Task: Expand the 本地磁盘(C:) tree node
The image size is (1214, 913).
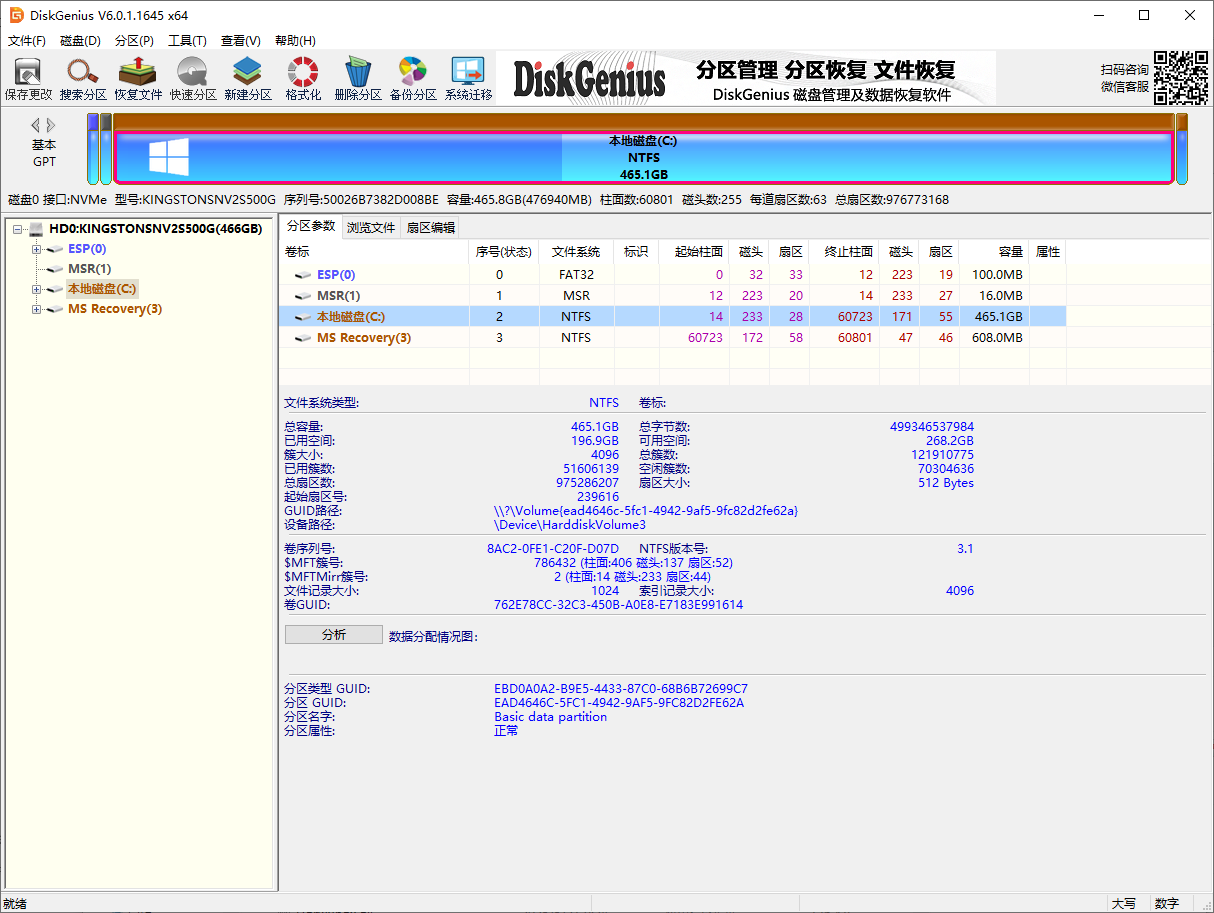Action: tap(37, 289)
